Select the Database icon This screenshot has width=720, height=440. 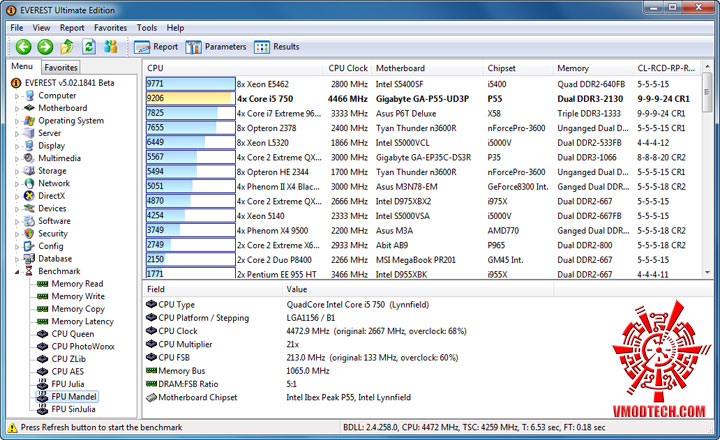29,259
